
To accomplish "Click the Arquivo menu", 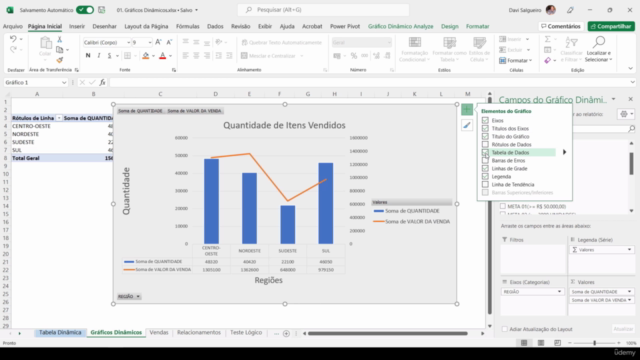I will click(x=13, y=26).
